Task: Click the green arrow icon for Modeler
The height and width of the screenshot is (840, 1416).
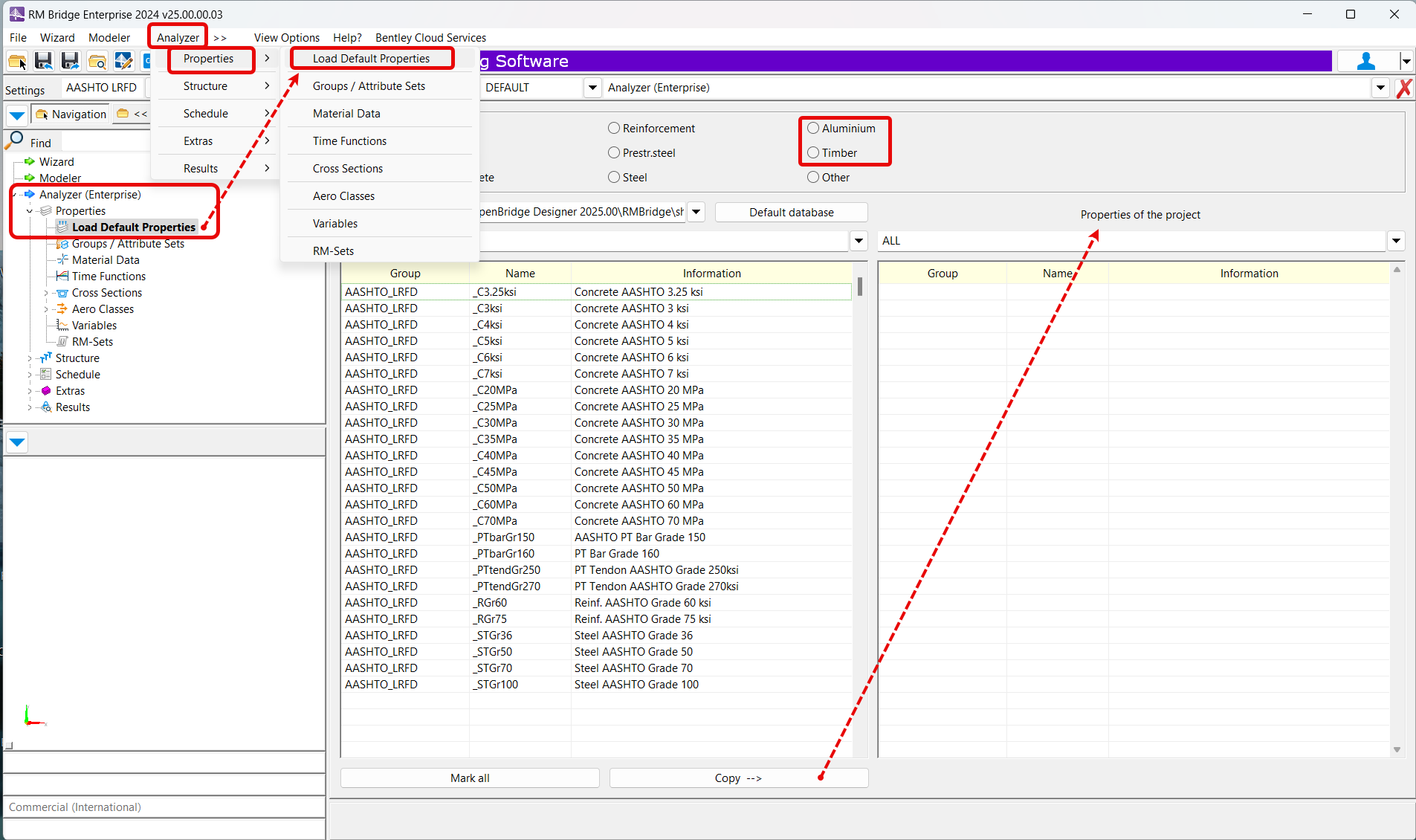Action: point(30,178)
